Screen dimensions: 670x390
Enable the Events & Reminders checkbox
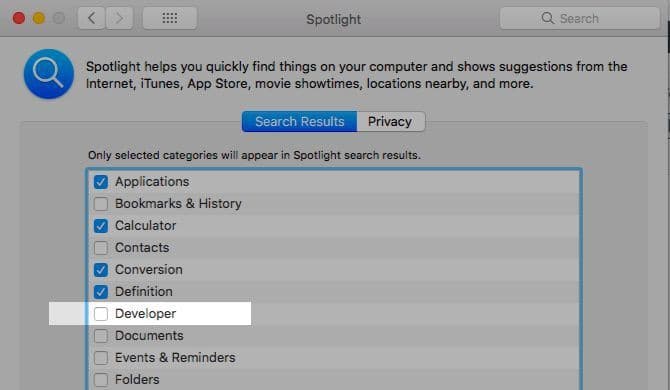click(101, 358)
